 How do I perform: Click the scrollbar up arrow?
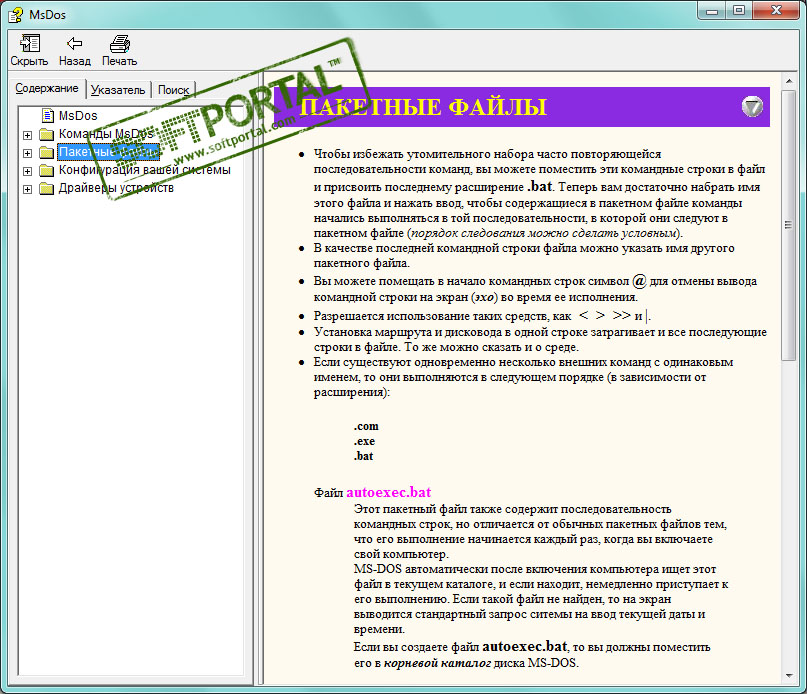(788, 81)
